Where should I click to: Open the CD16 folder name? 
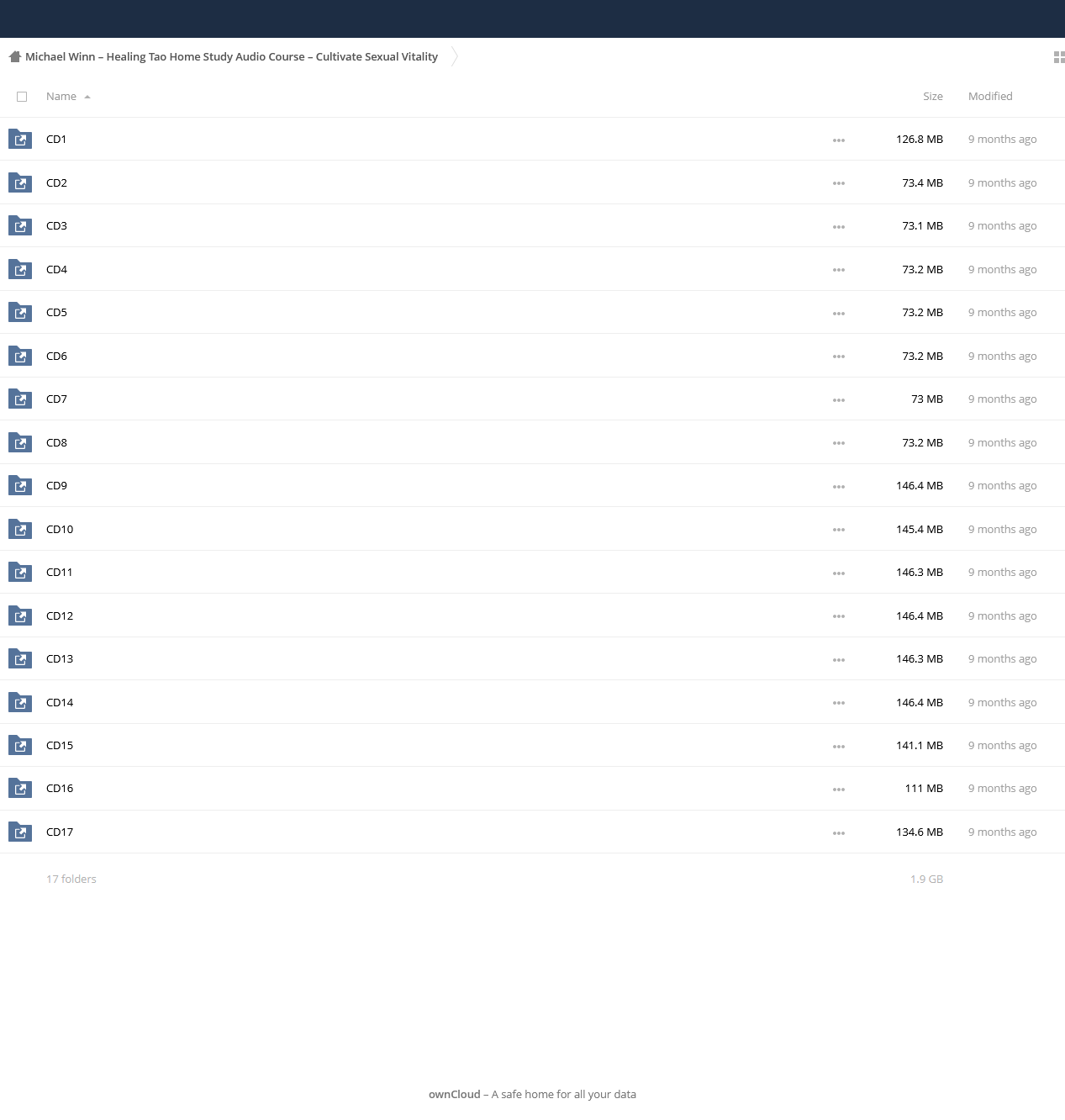(60, 789)
